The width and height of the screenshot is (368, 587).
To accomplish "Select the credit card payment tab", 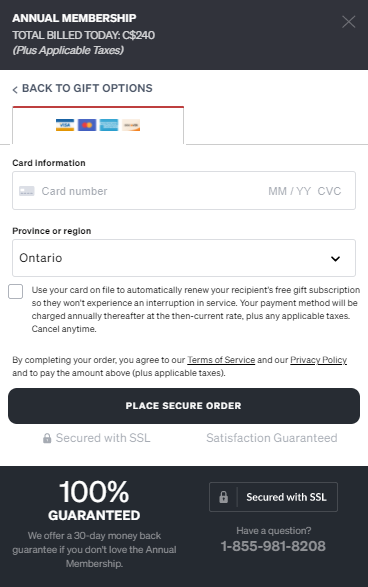I will [98, 125].
